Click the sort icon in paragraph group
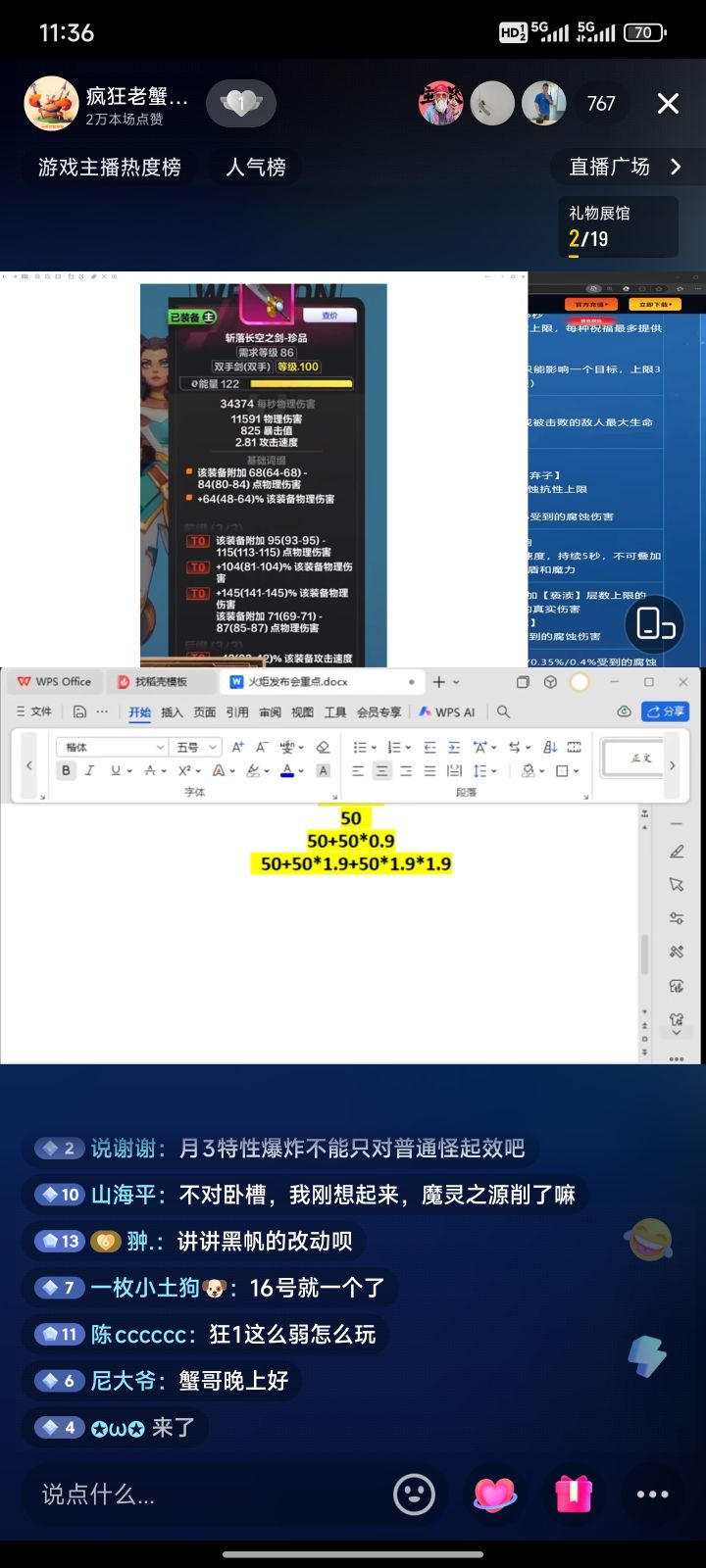The height and width of the screenshot is (1568, 706). pos(549,747)
